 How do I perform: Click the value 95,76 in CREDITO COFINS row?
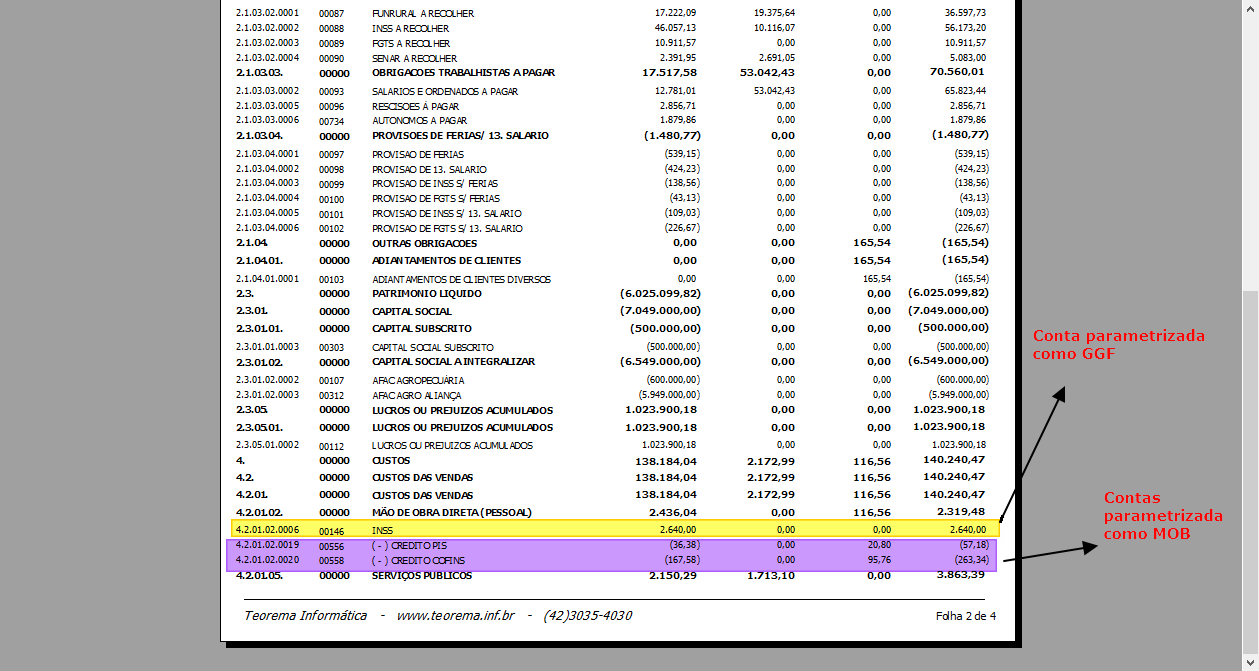tap(878, 560)
